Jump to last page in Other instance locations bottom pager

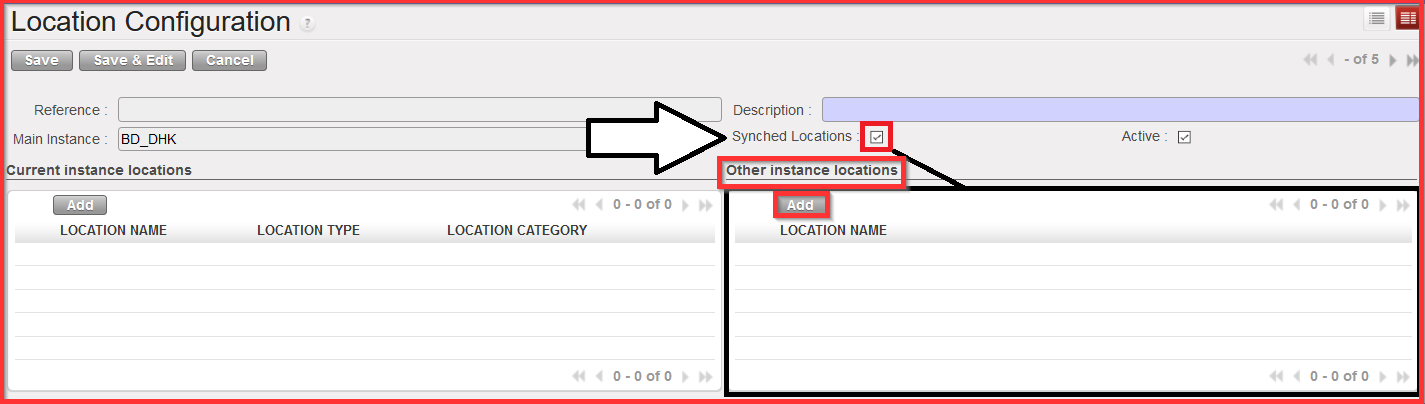[x=1402, y=377]
